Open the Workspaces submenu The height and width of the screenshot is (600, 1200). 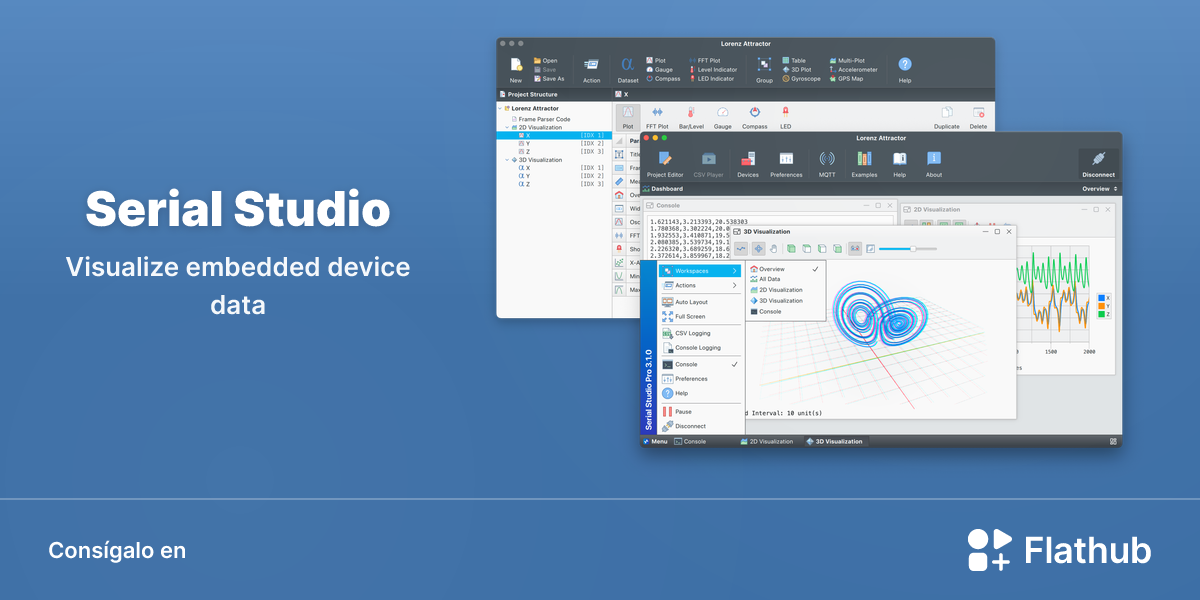(700, 271)
